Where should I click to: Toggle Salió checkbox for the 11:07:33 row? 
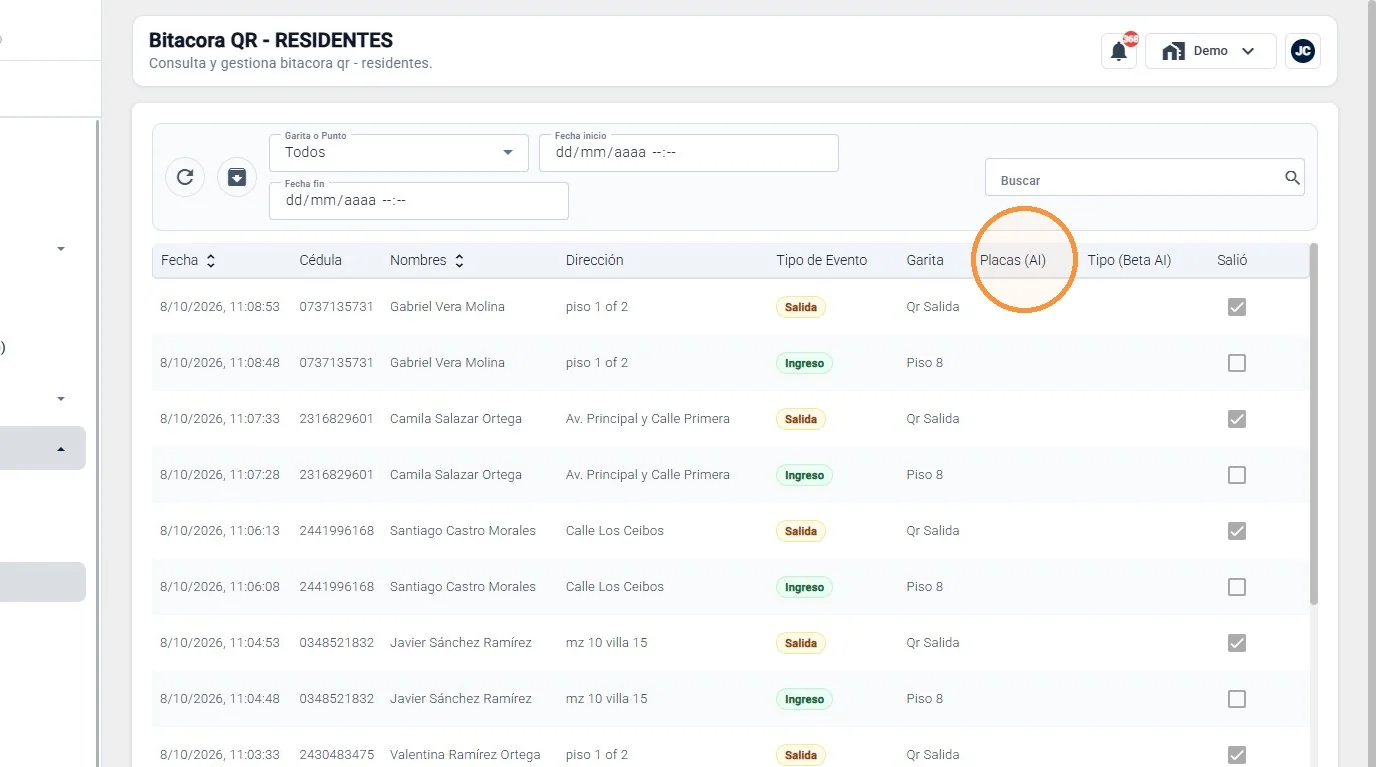click(1237, 419)
